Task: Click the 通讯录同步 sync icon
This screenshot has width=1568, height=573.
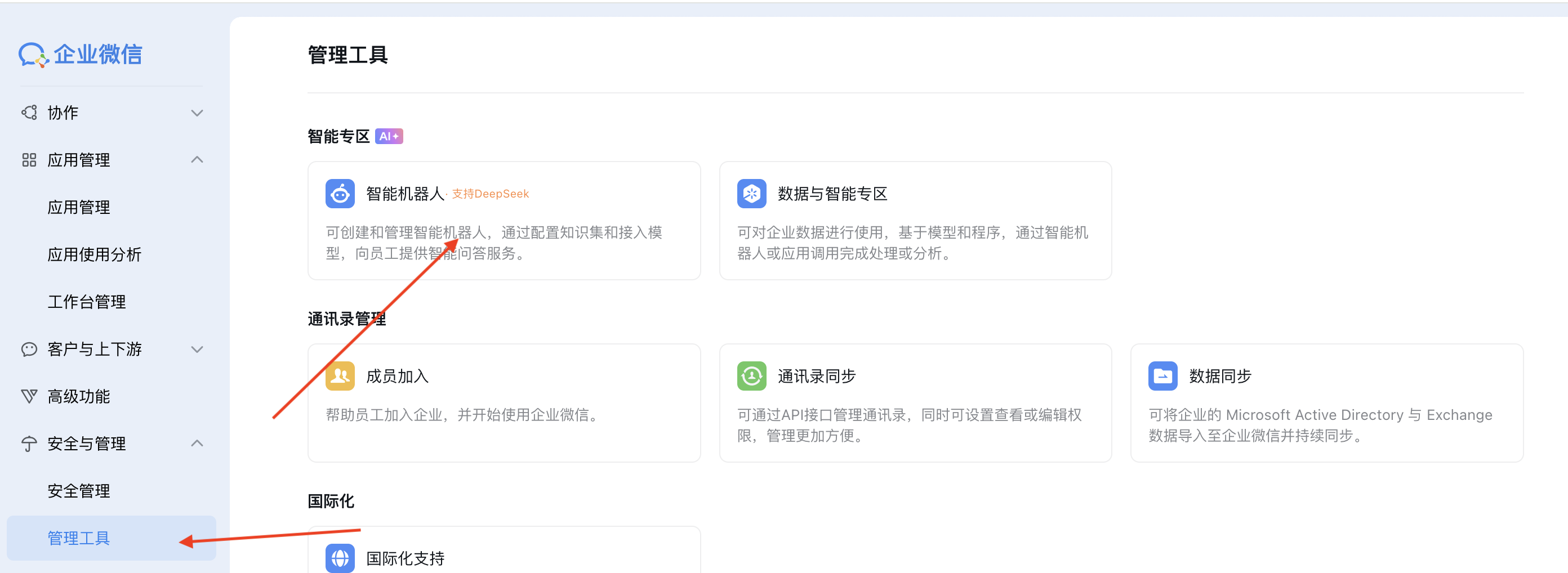Action: pyautogui.click(x=751, y=375)
